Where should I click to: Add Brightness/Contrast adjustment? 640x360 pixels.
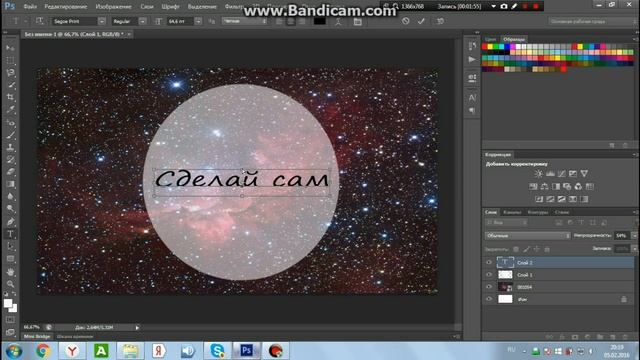tap(538, 173)
